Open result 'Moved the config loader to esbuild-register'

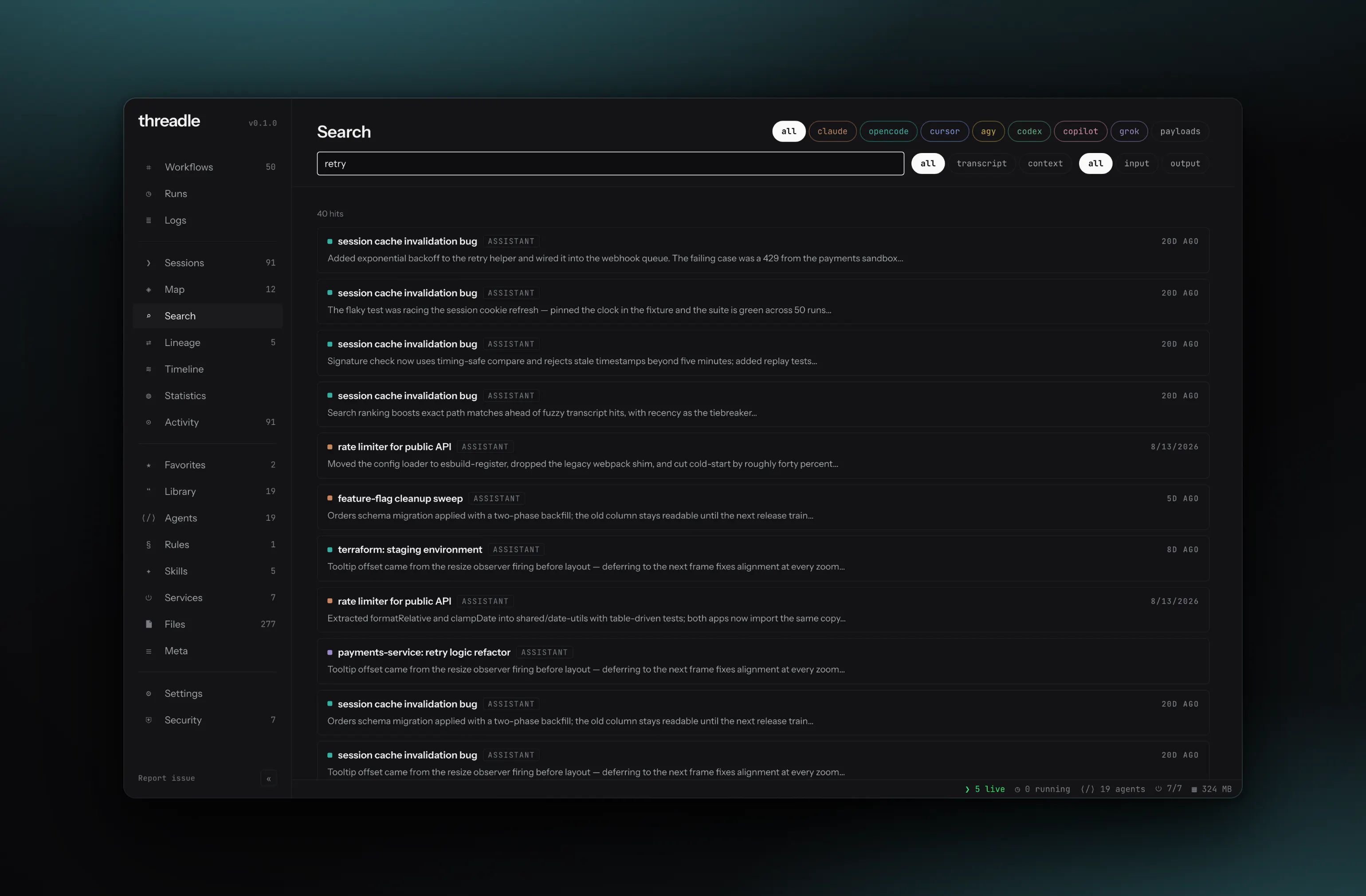763,456
